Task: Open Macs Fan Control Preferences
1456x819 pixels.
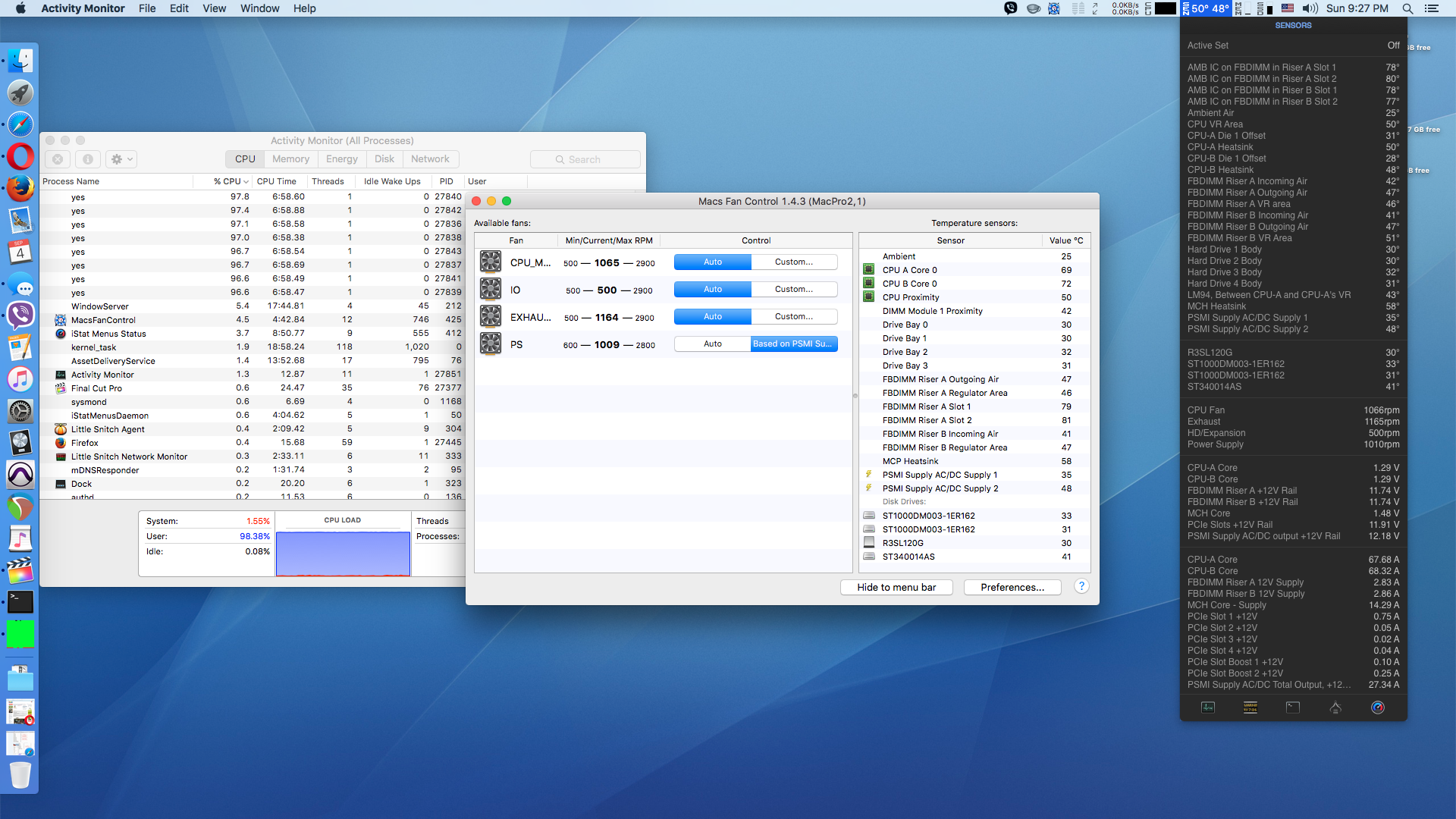Action: click(x=1012, y=588)
